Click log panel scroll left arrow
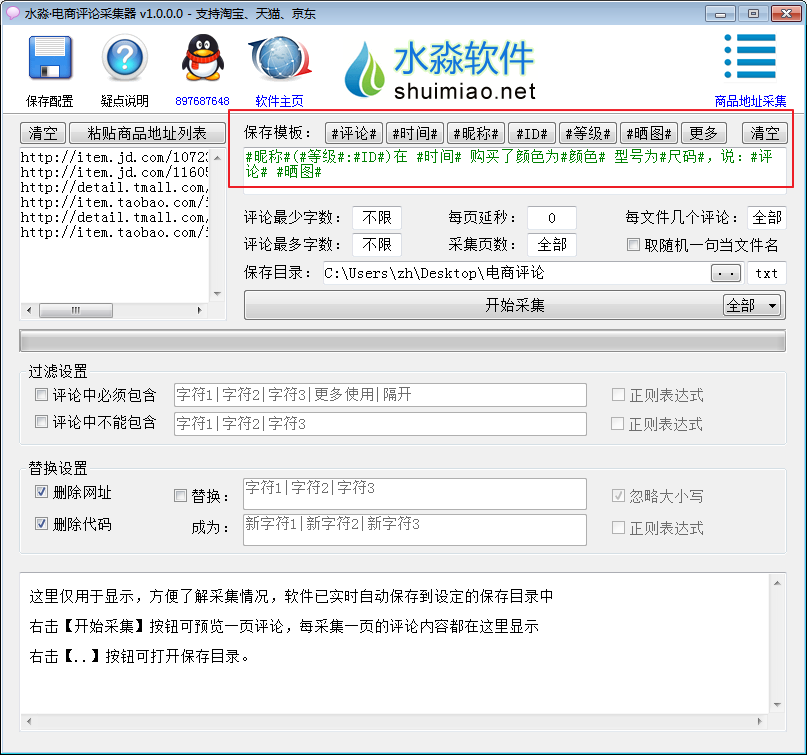The width and height of the screenshot is (807, 755). tap(29, 722)
